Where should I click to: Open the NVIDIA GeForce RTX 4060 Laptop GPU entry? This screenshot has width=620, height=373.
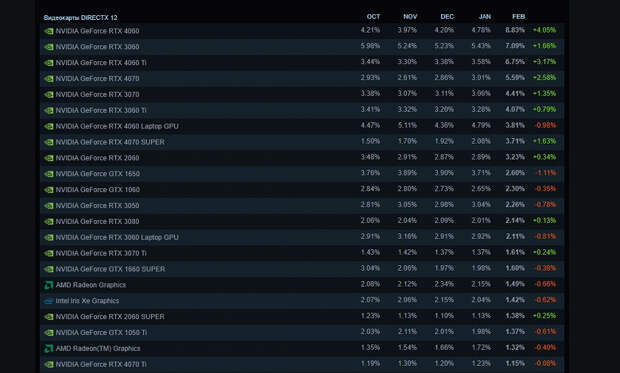[117, 126]
